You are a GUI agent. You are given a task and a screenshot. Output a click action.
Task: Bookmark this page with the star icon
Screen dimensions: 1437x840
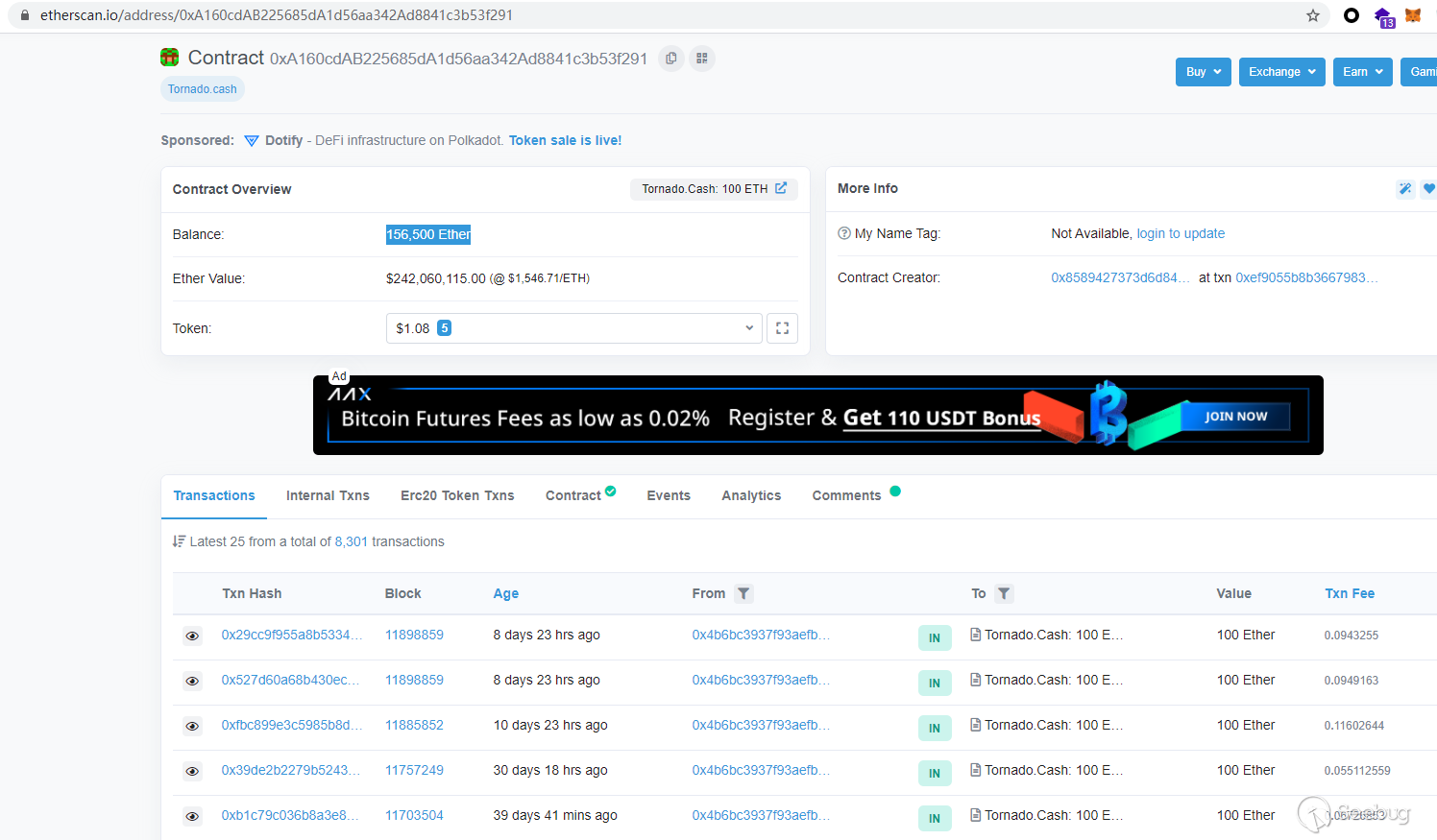(x=1313, y=15)
